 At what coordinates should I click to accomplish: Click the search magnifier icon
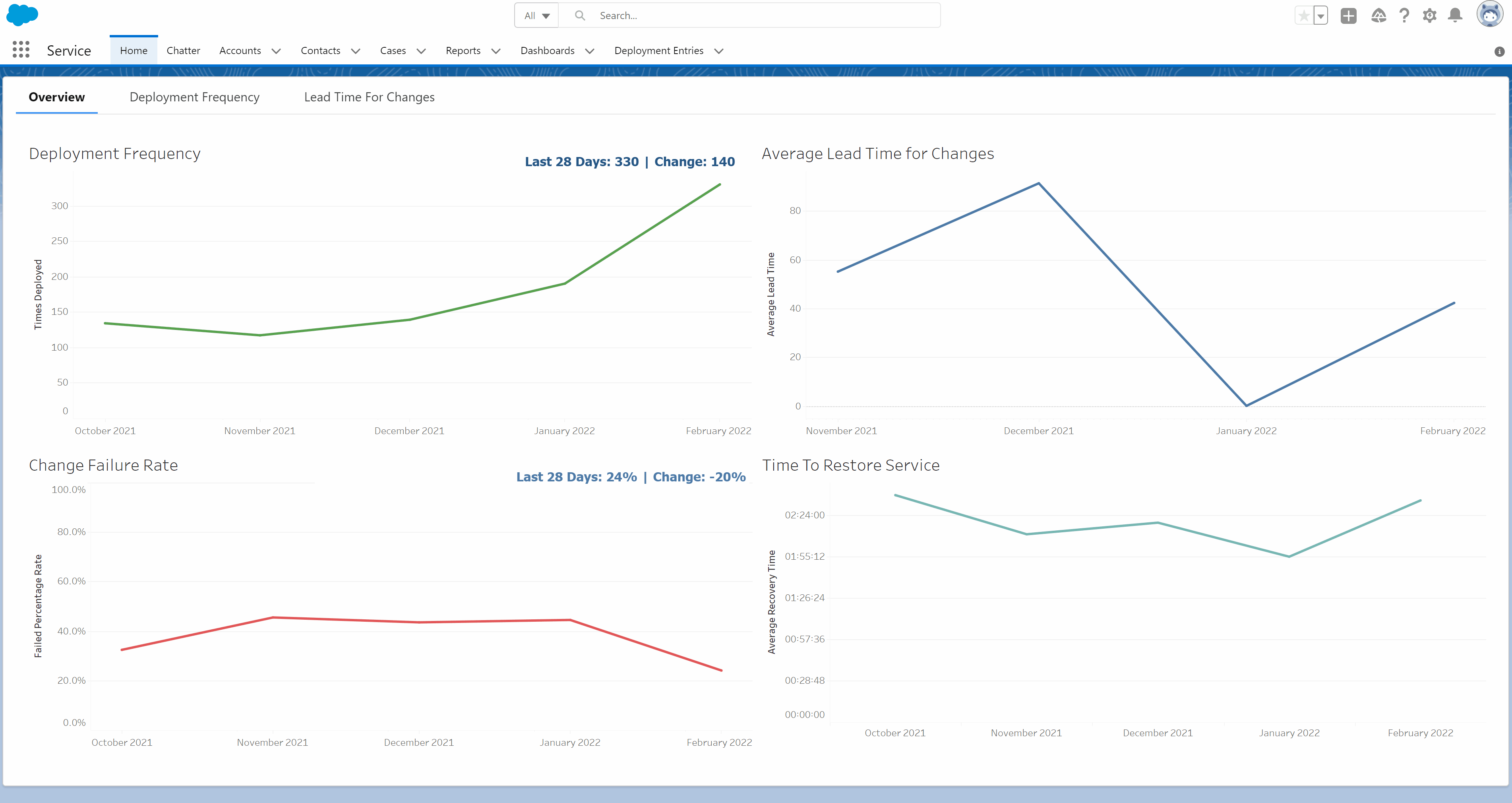(580, 15)
